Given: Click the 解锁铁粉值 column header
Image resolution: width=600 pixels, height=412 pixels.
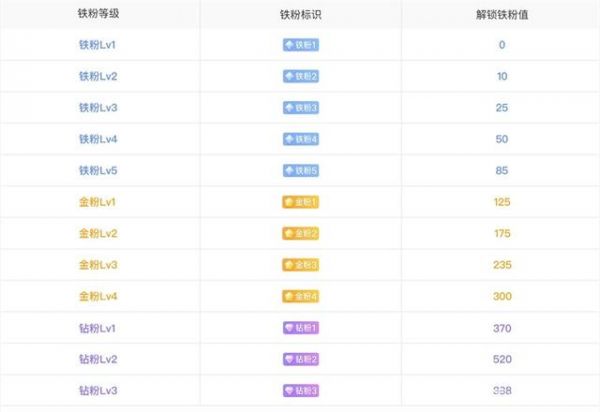Looking at the screenshot, I should (x=501, y=15).
